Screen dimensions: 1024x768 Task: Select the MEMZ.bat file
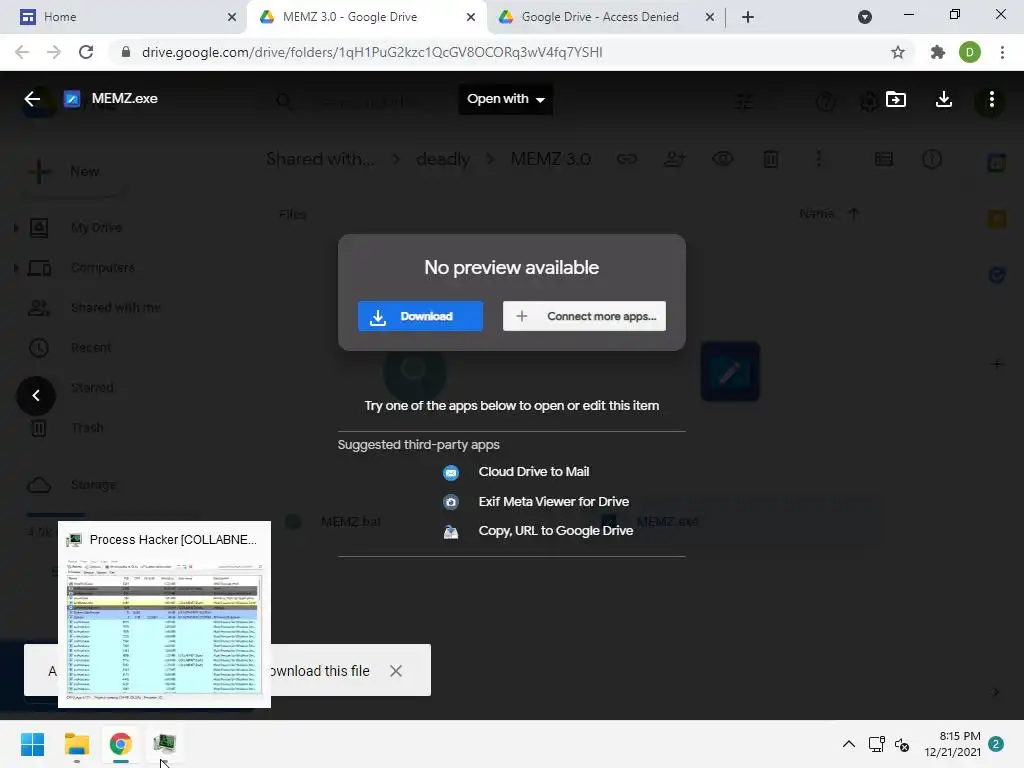pos(351,522)
